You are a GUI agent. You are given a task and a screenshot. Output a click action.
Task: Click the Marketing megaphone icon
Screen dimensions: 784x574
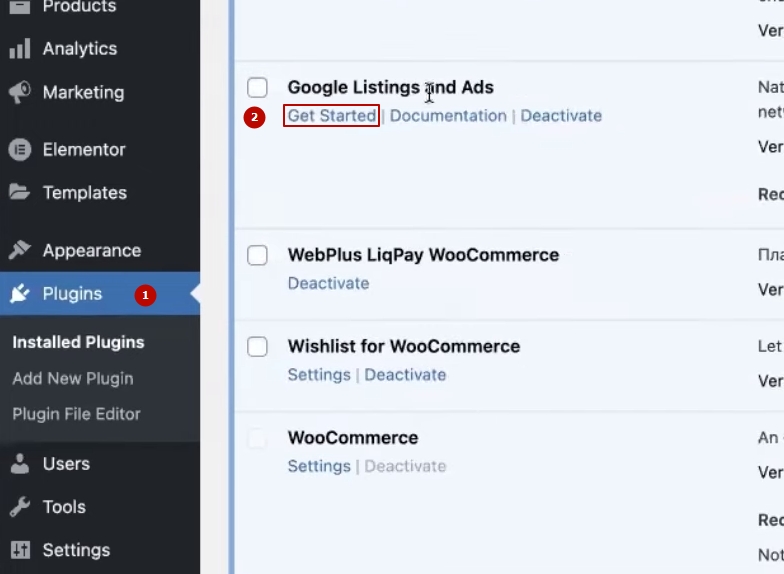19,93
